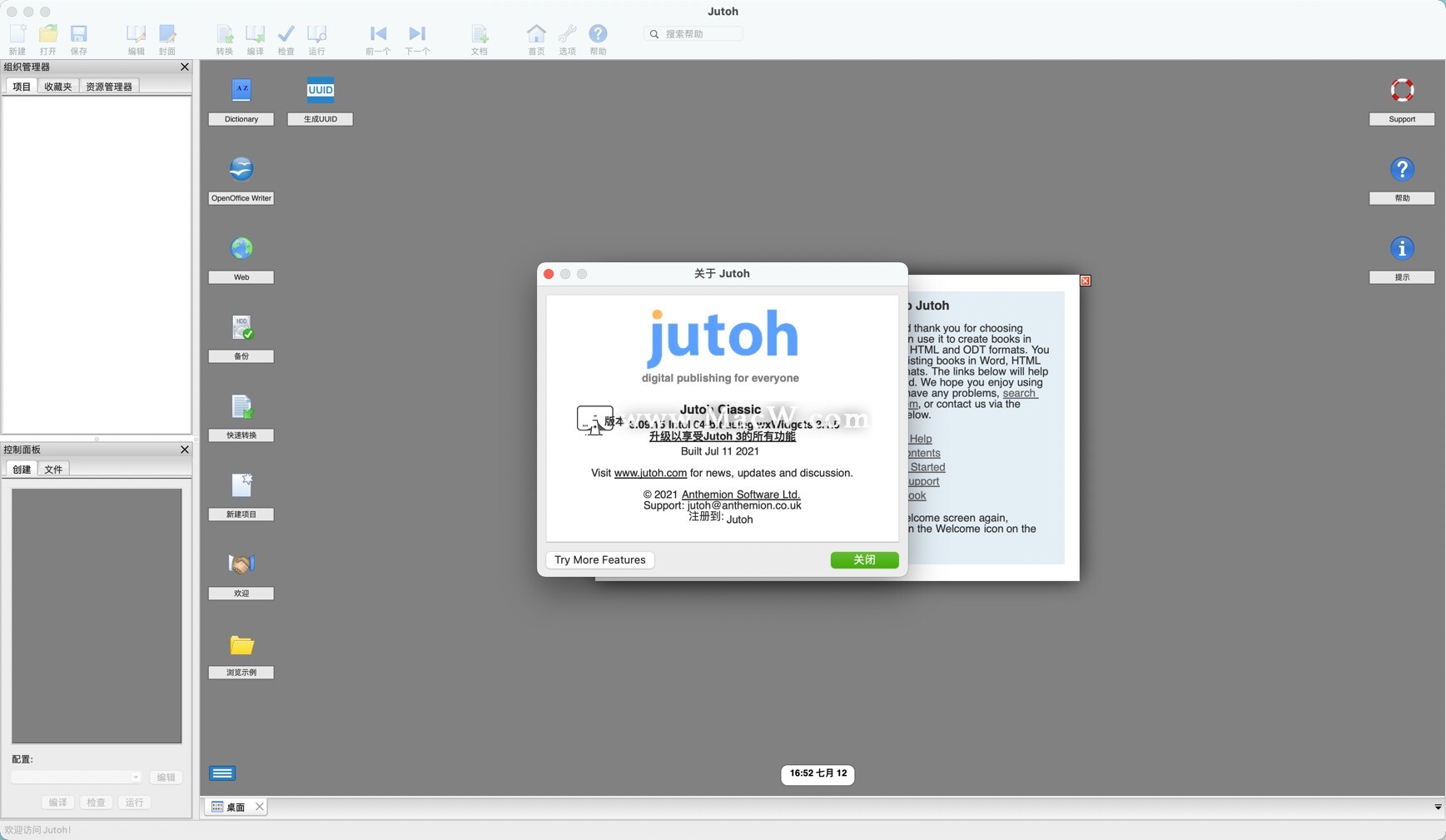Click the 运行 button in control panel

[134, 803]
